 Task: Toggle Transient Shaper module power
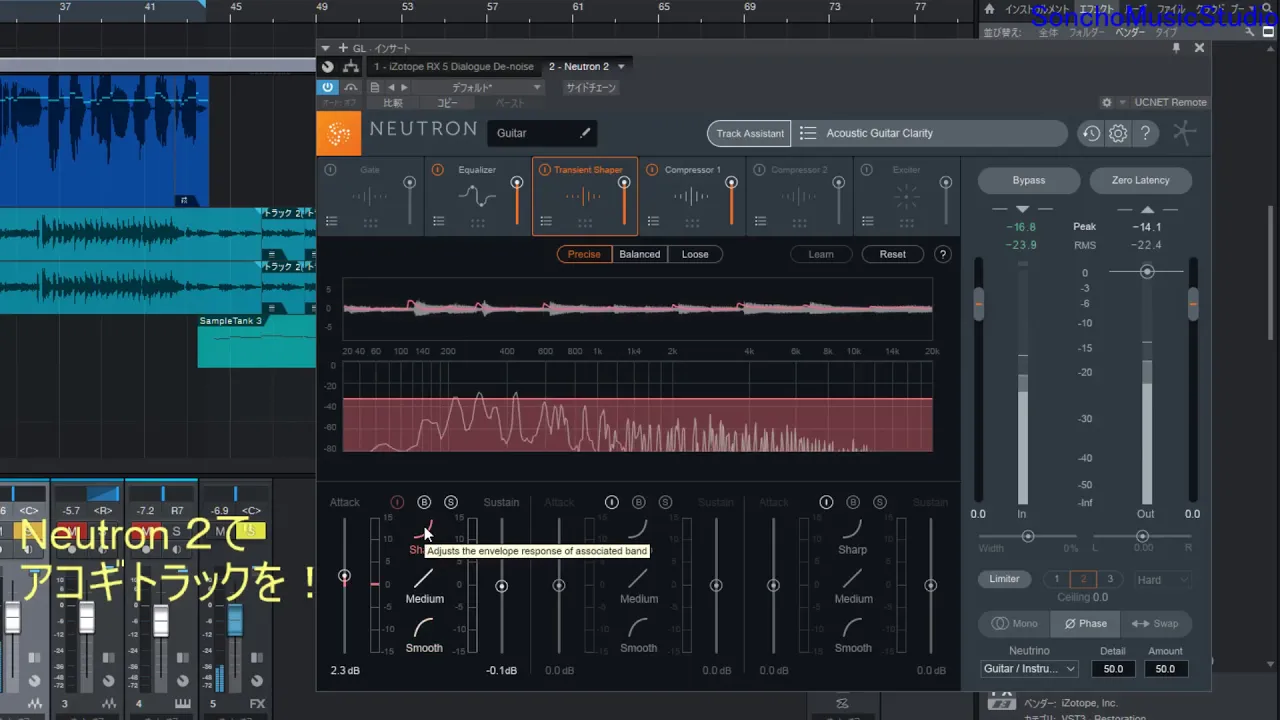pos(545,170)
